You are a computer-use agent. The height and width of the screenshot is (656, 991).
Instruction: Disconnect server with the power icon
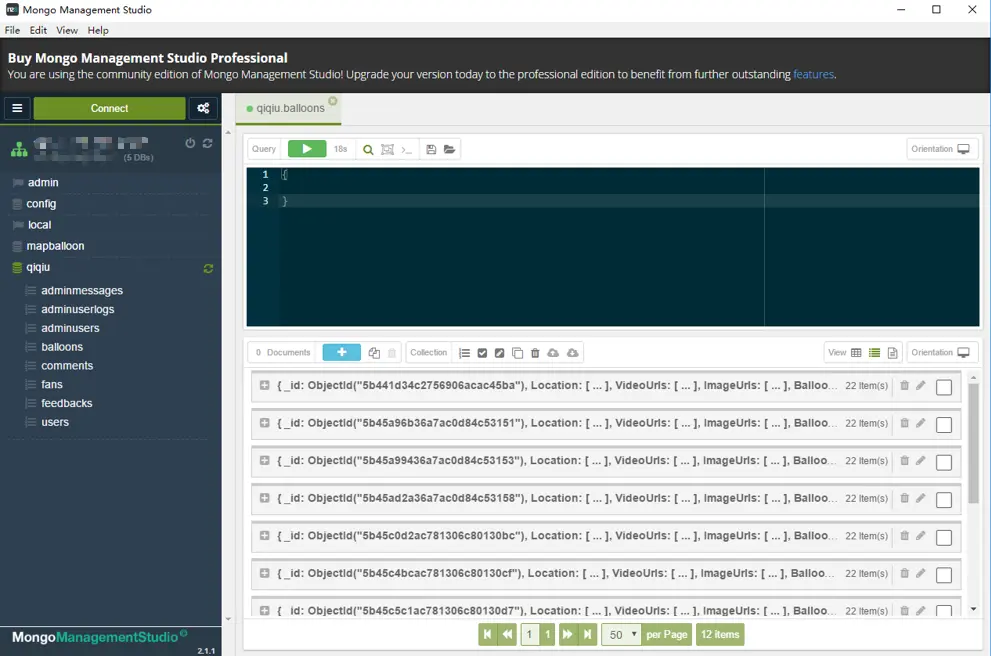[190, 143]
